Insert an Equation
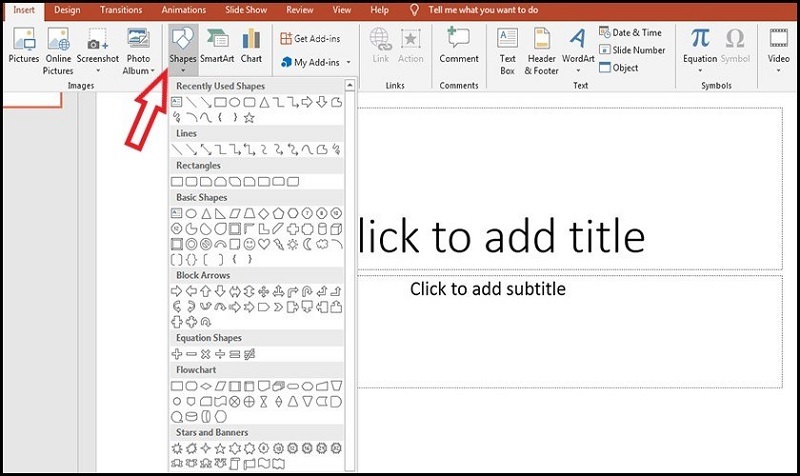Screen dimensions: 800x476 (x=701, y=48)
